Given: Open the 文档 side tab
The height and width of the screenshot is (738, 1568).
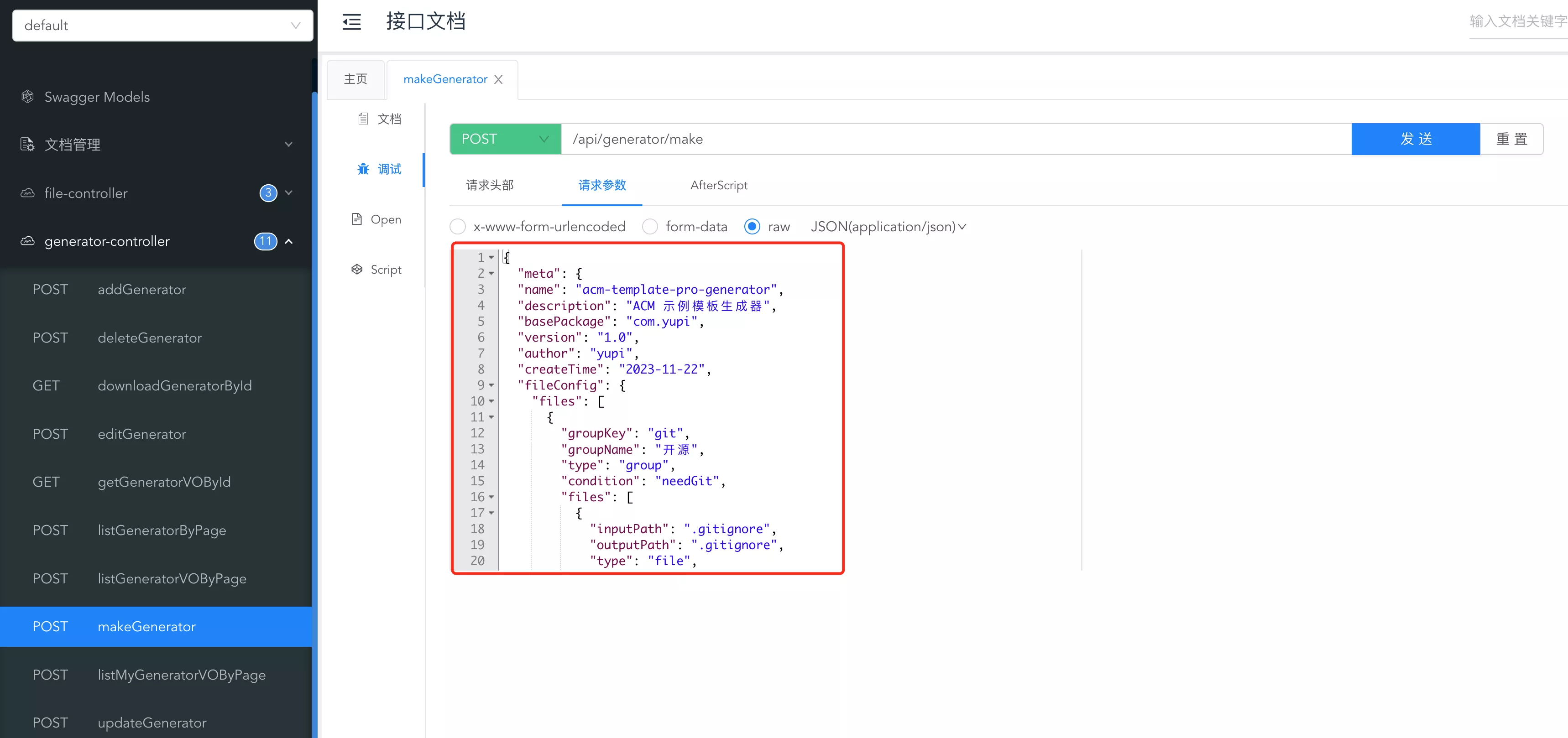Looking at the screenshot, I should (379, 119).
